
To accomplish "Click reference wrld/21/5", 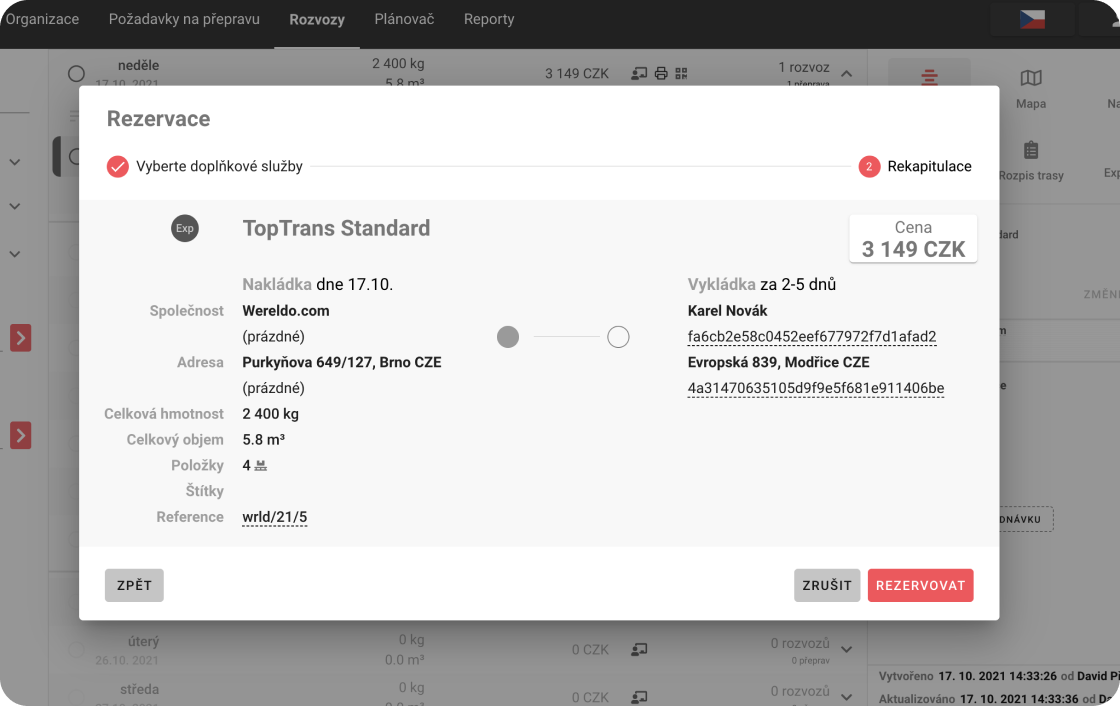I will [x=274, y=517].
